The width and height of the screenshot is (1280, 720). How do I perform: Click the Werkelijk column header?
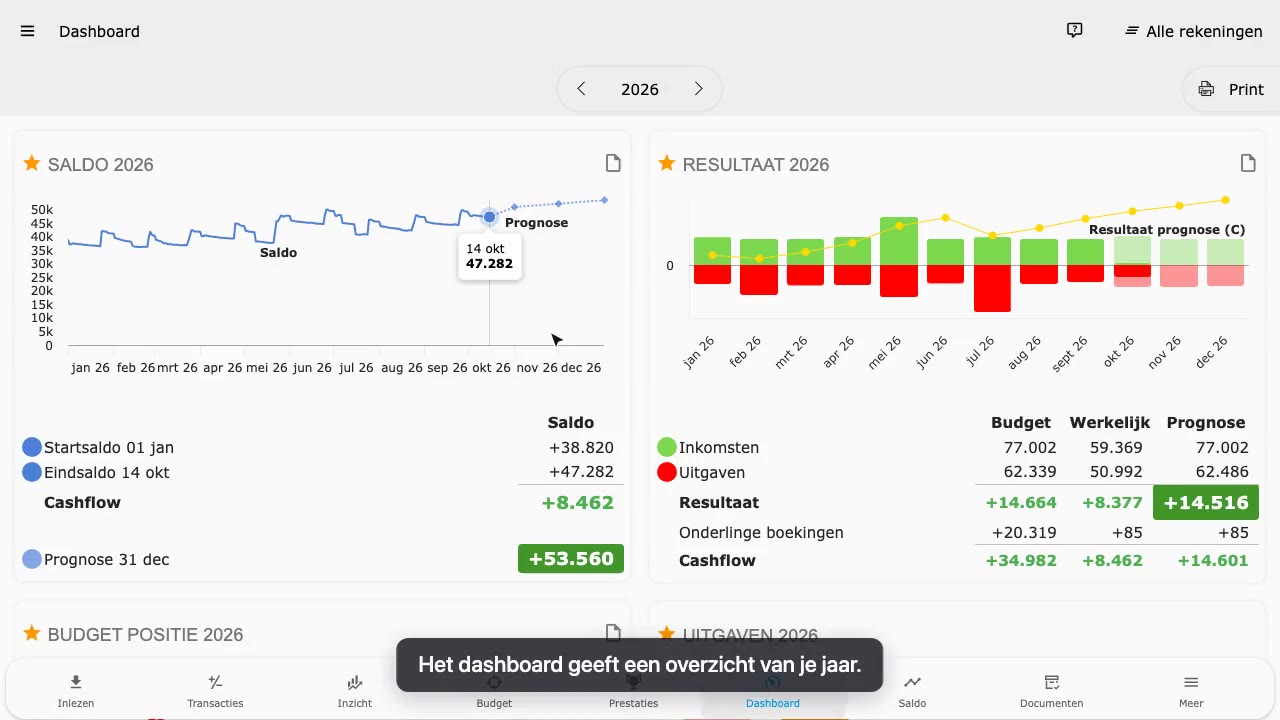(x=1110, y=422)
